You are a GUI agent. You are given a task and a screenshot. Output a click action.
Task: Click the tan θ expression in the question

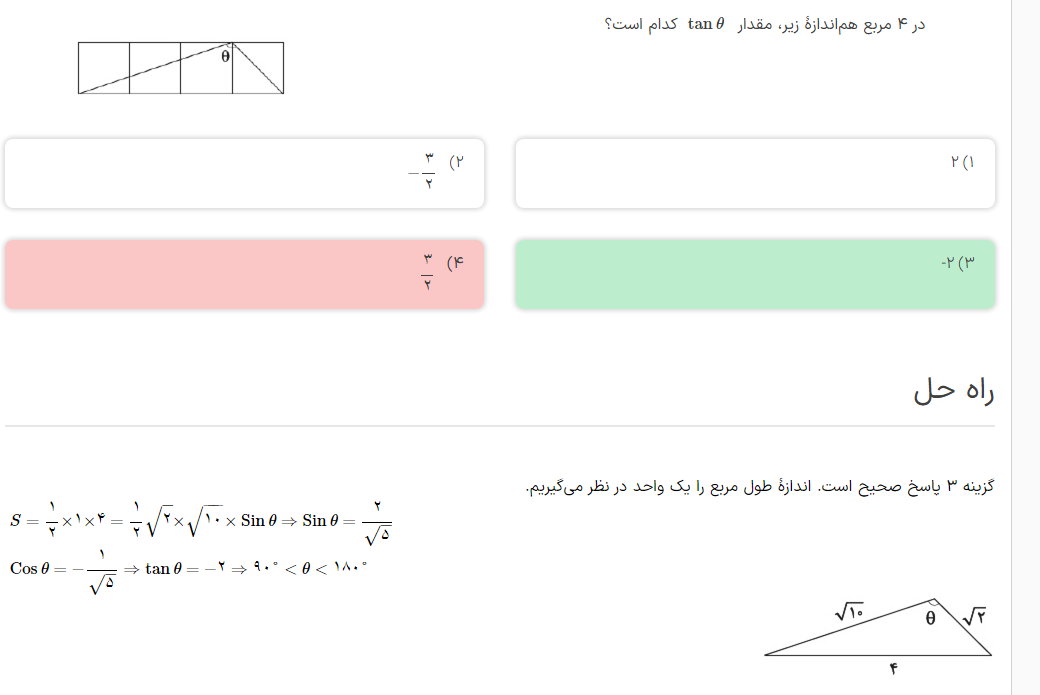point(706,24)
